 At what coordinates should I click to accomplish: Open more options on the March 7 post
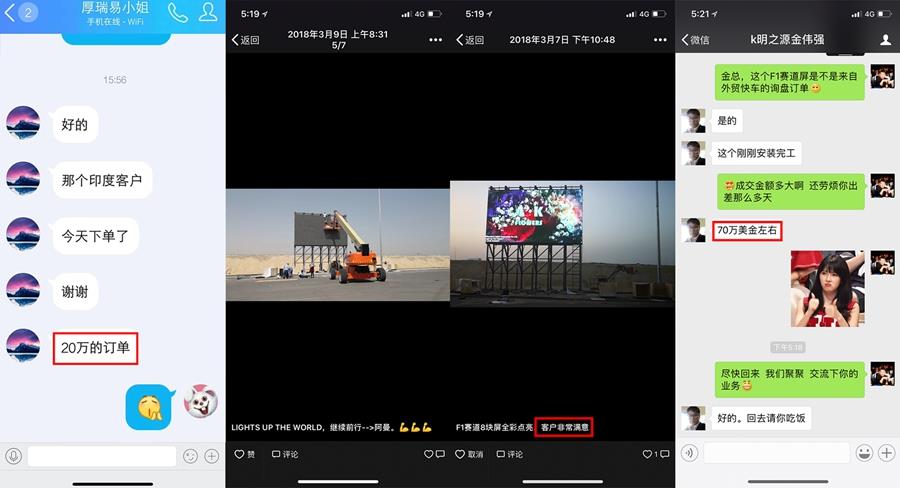tap(659, 40)
